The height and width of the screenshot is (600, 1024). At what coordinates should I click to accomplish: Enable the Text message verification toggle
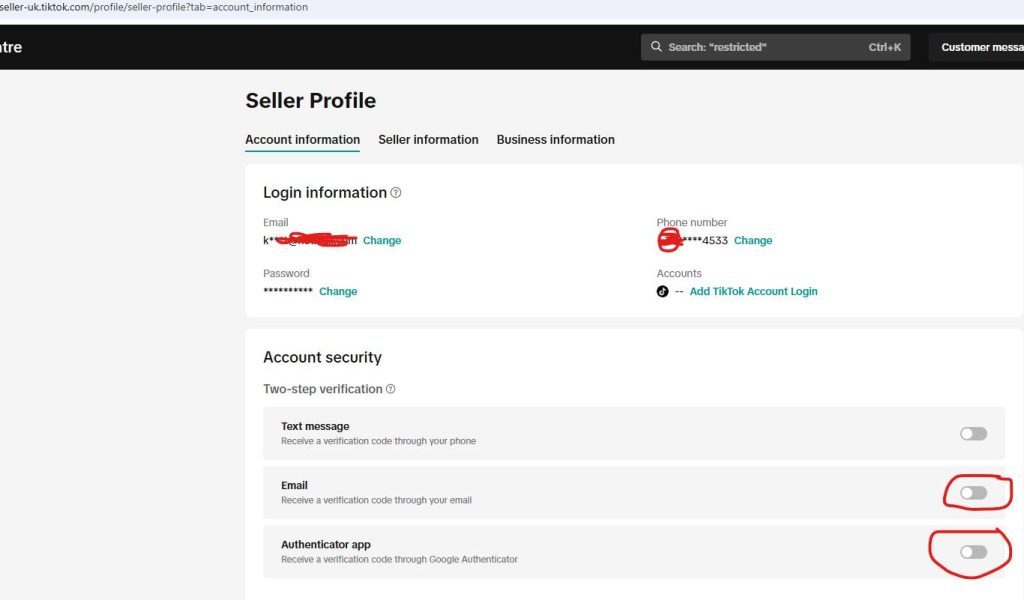coord(973,434)
